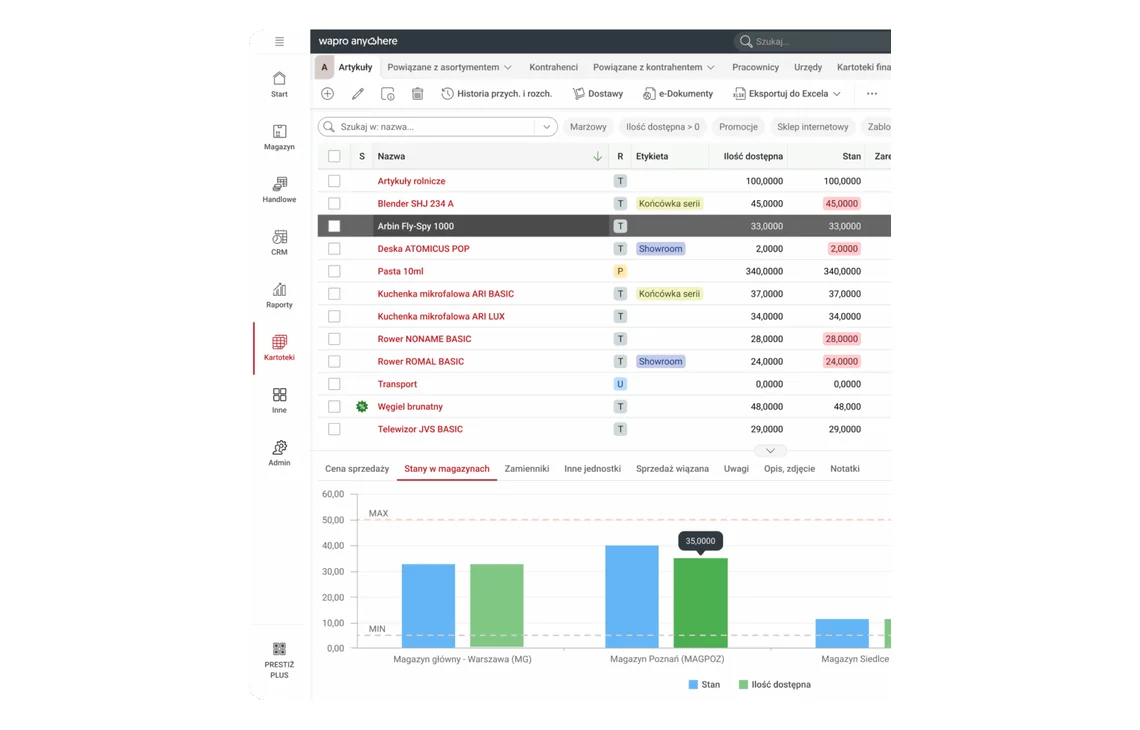
Task: Click the pencil edit icon
Action: [x=358, y=94]
